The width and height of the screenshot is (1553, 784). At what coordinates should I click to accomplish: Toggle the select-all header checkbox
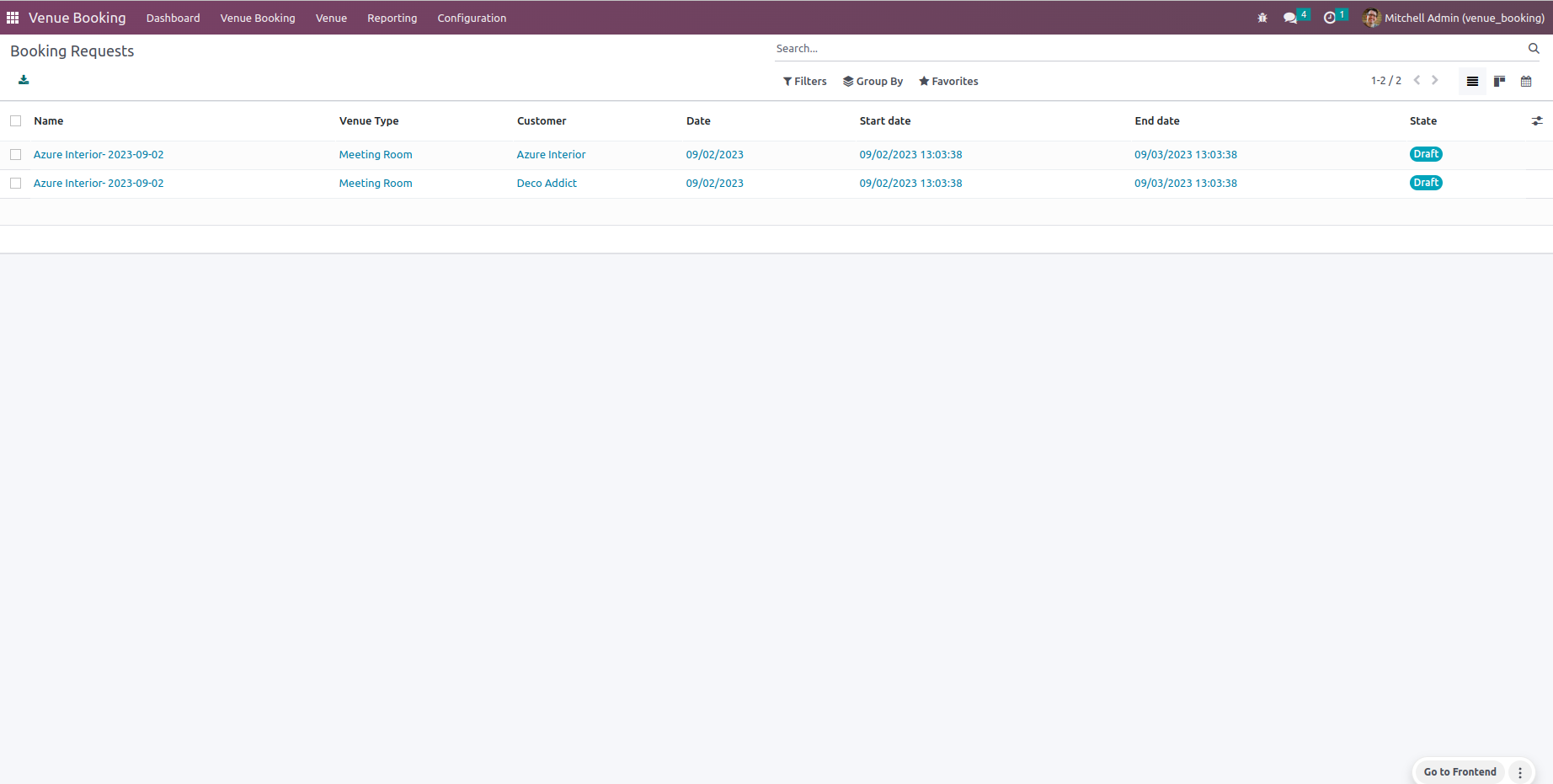[x=16, y=121]
